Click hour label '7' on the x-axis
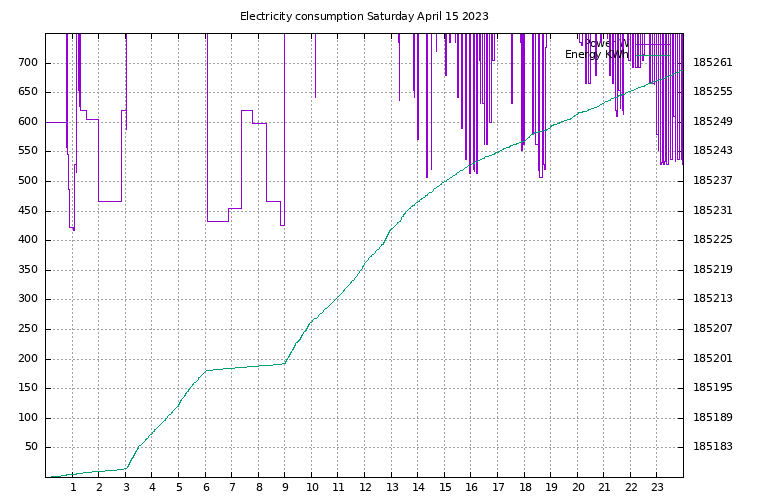Screen dimensions: 768x500 [x=232, y=487]
